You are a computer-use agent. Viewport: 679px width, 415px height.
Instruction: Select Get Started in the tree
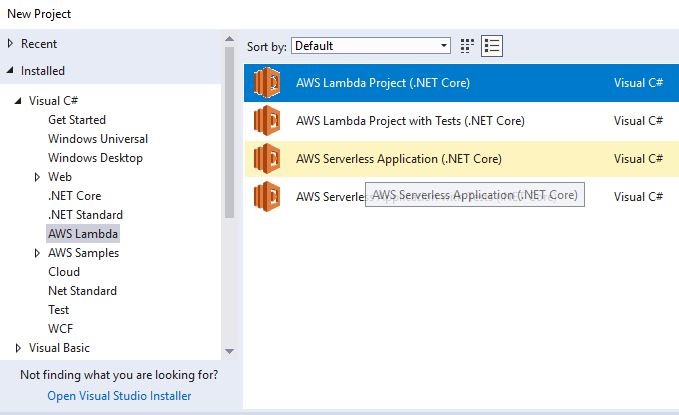tap(77, 120)
